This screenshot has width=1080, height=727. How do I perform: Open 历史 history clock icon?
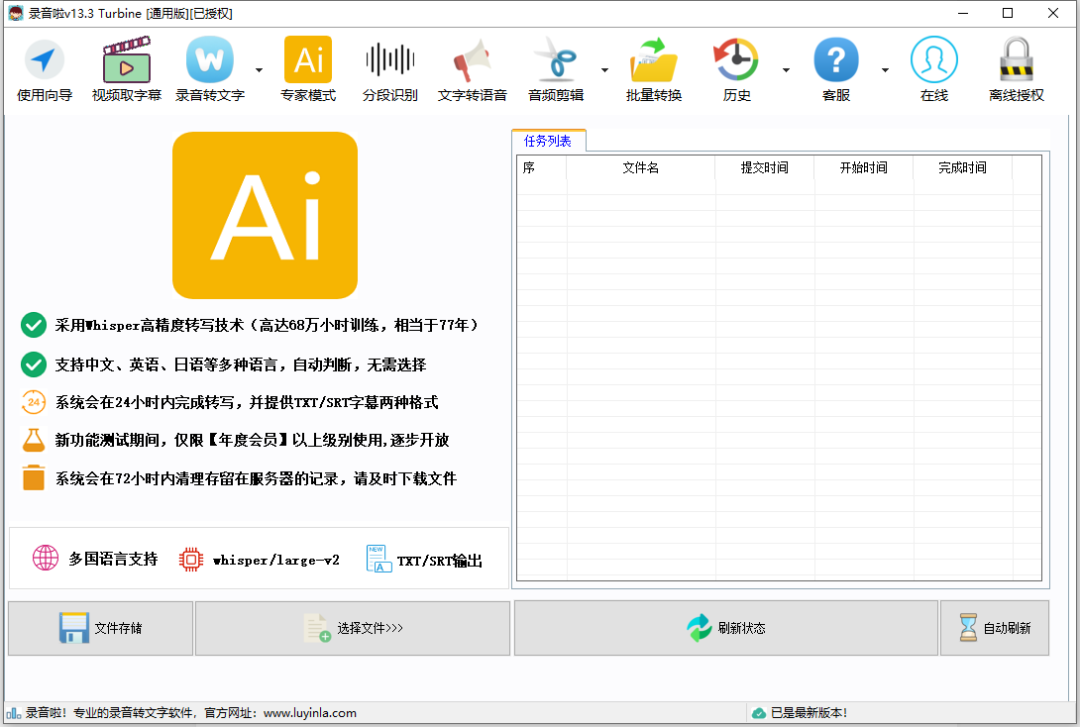[x=736, y=70]
